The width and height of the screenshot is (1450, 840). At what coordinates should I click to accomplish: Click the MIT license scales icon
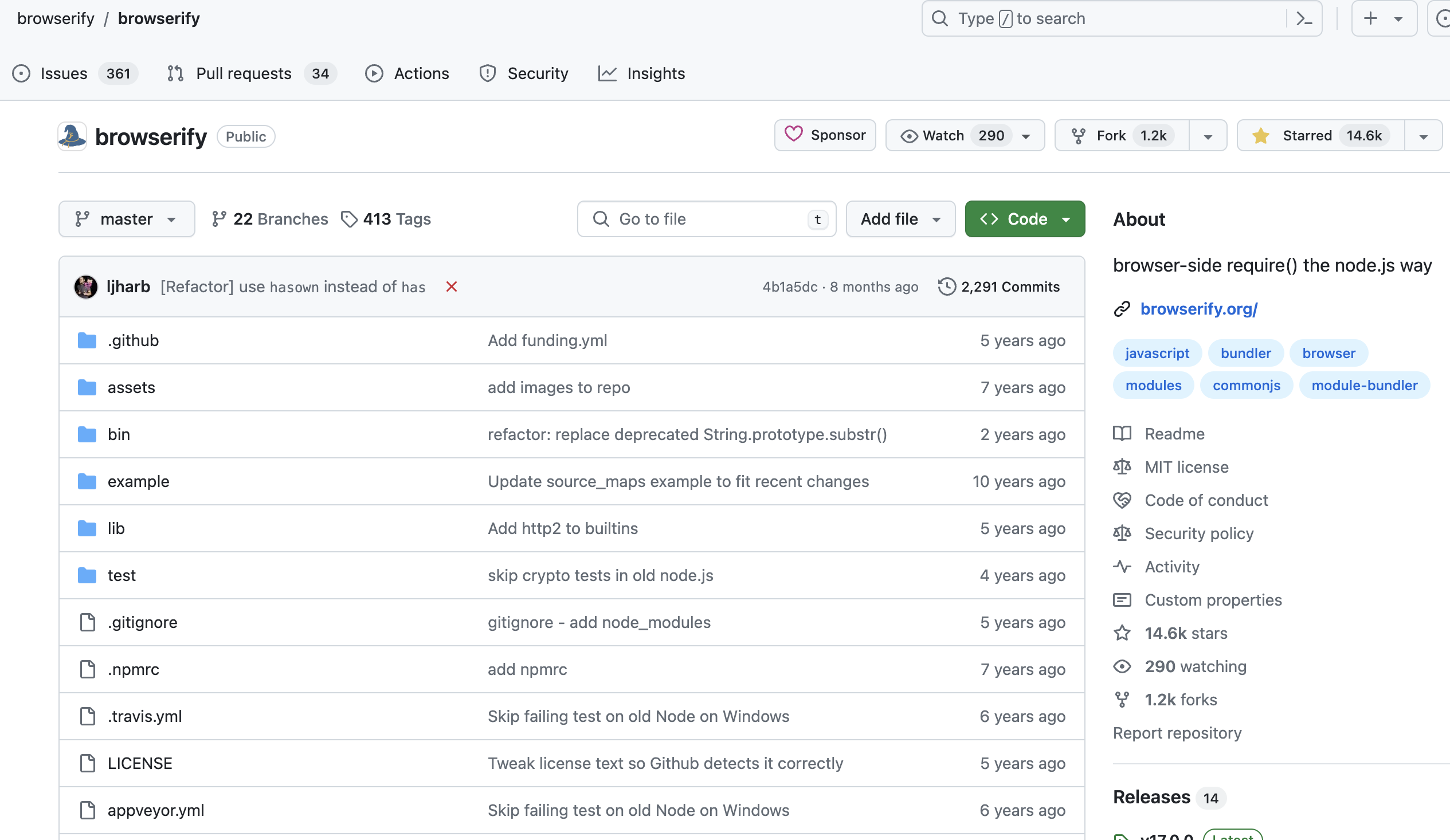[x=1122, y=466]
